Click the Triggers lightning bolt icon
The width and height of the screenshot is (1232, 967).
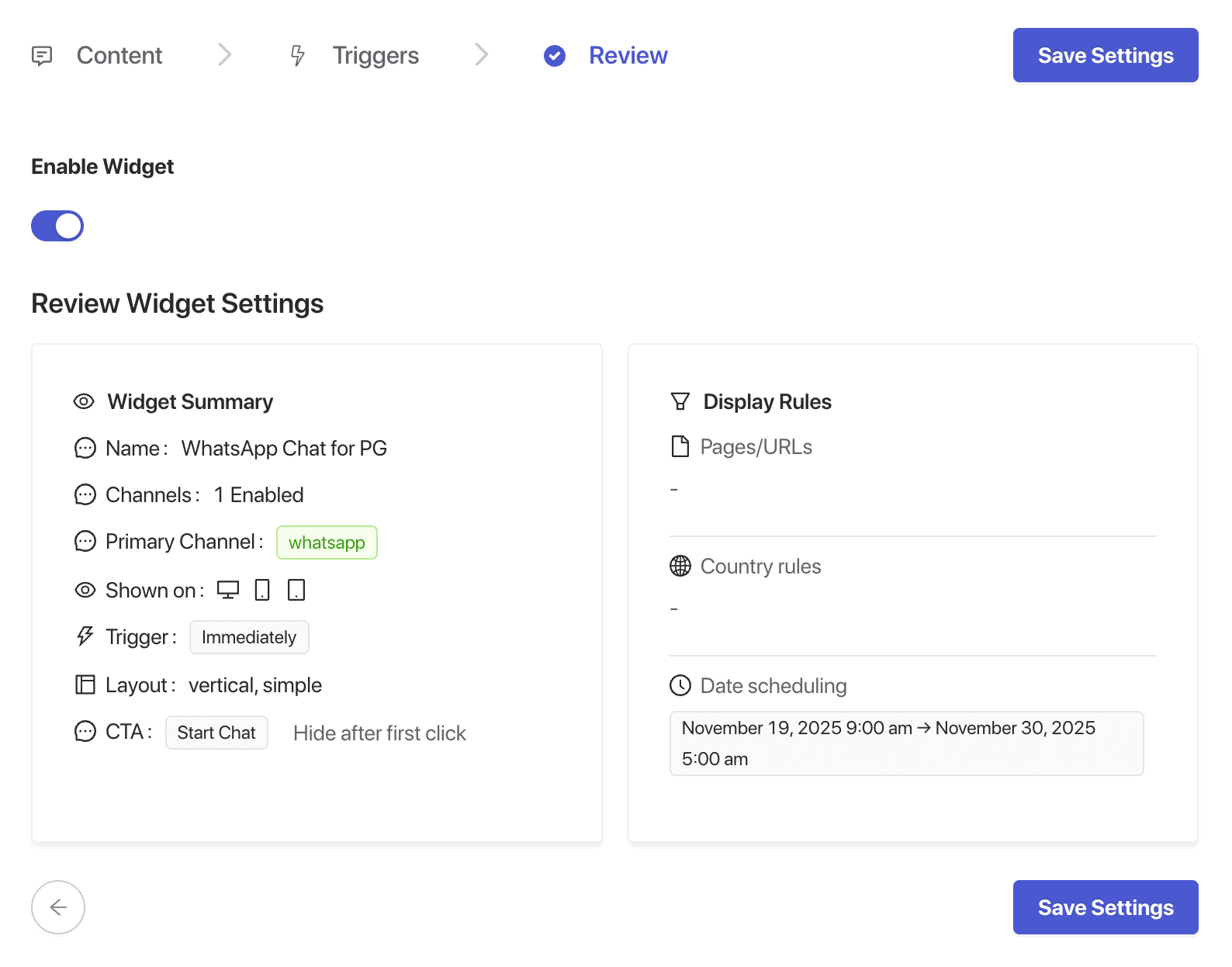(297, 56)
